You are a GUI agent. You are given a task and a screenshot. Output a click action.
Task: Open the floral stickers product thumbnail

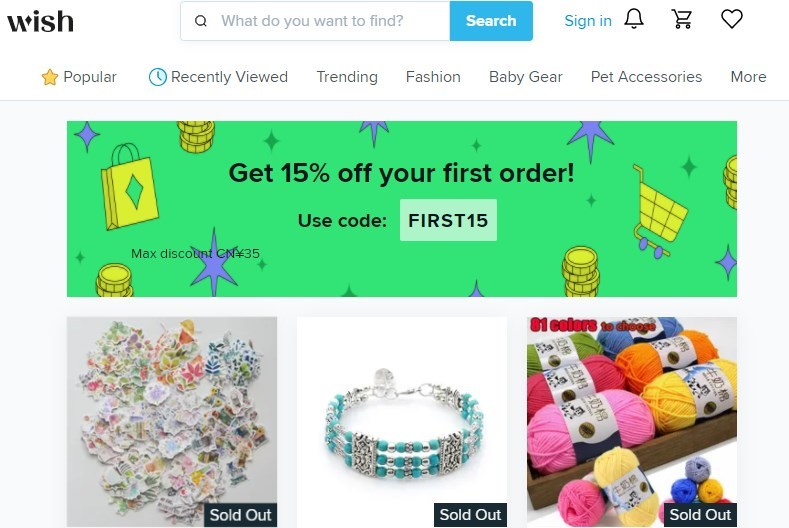tap(172, 422)
